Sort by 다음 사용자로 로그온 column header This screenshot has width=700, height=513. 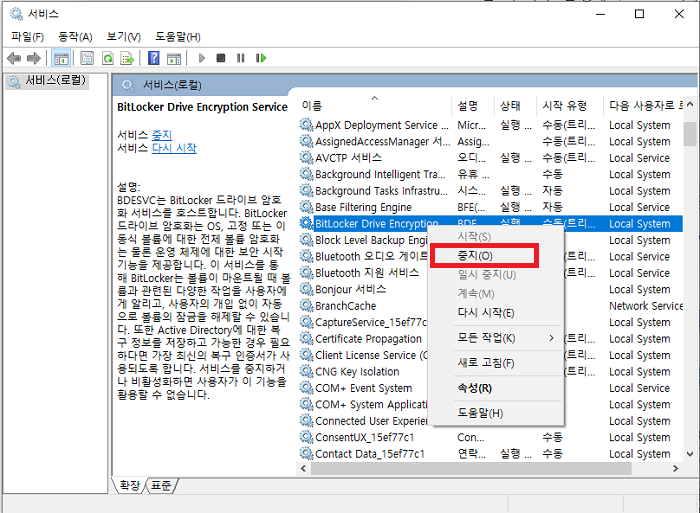643,106
